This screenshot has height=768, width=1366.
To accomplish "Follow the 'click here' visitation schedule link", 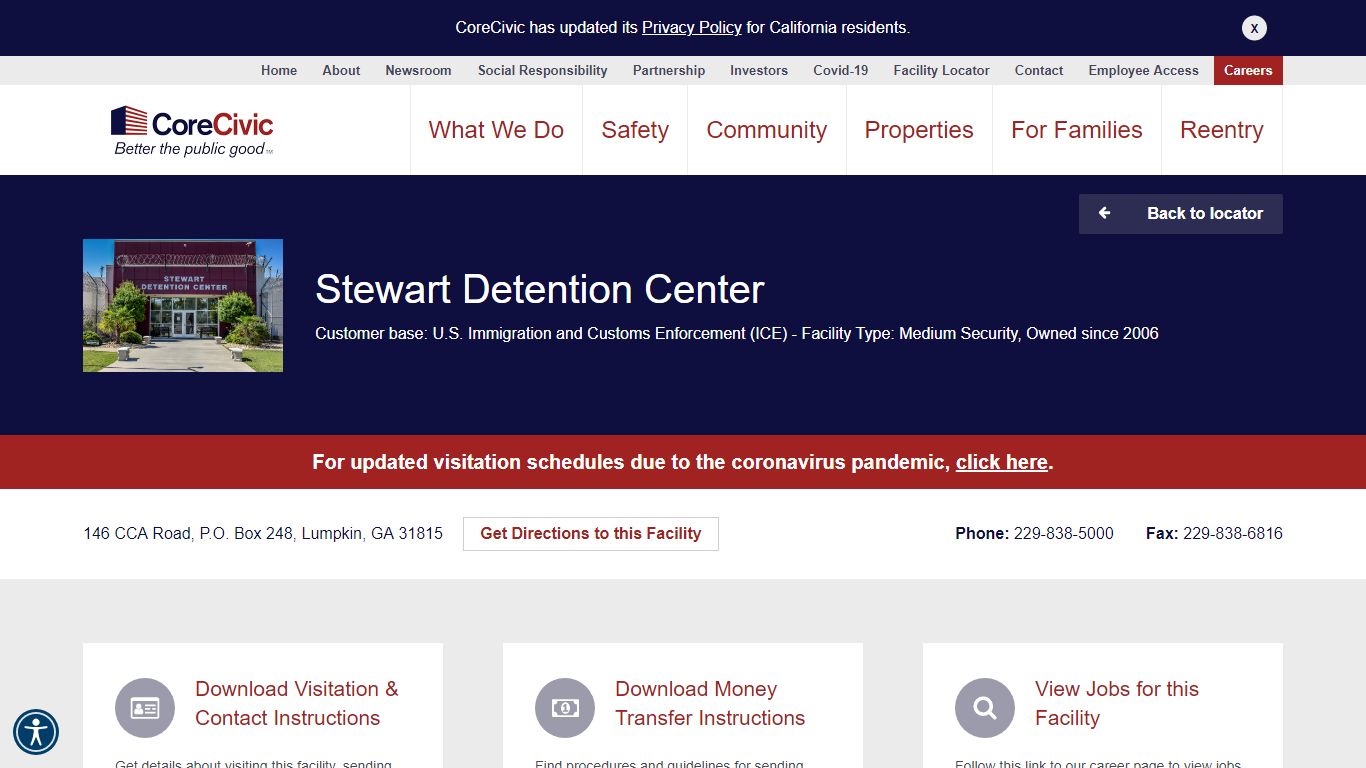I will tap(1001, 462).
